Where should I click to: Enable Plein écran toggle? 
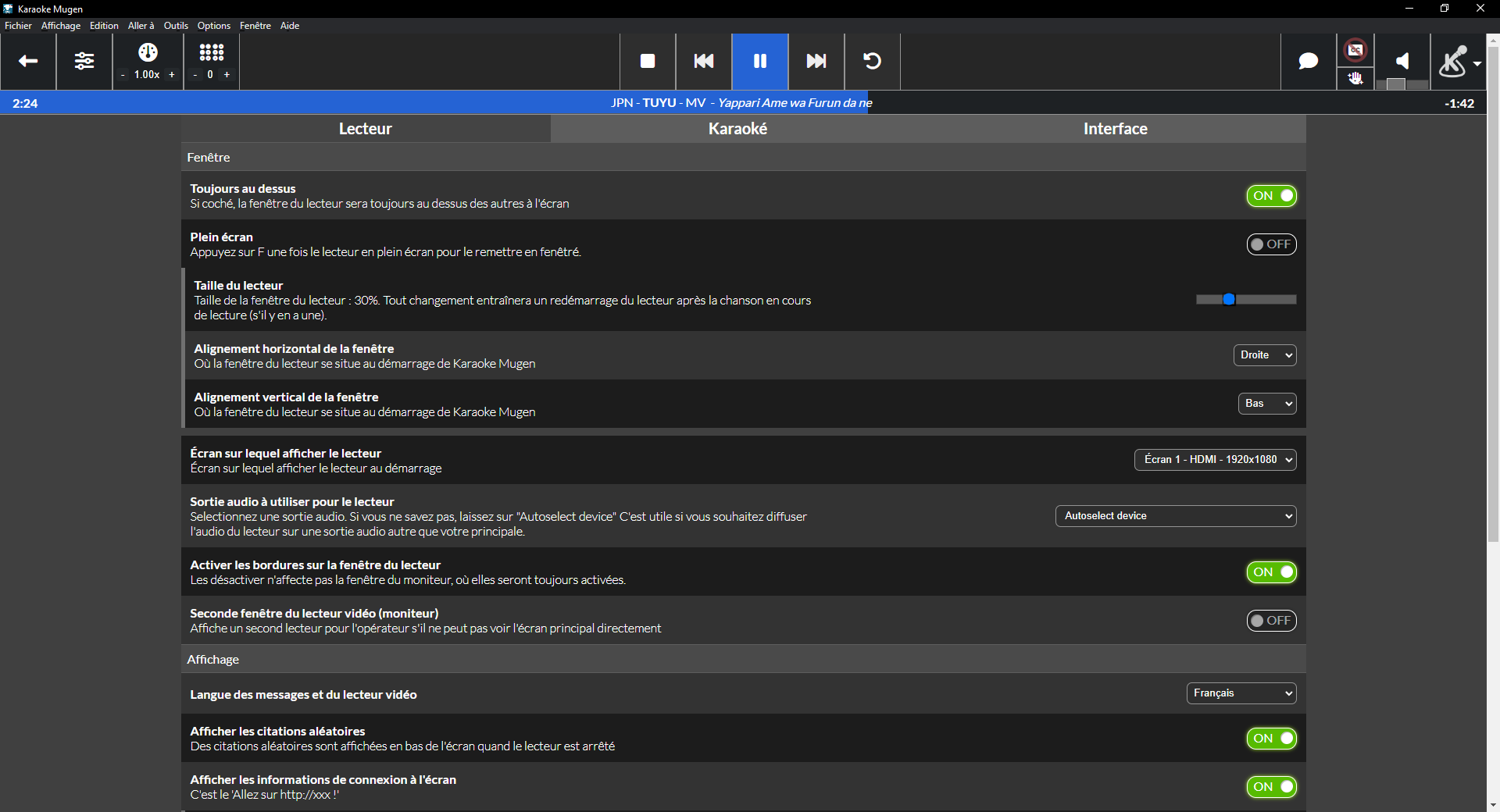1271,244
